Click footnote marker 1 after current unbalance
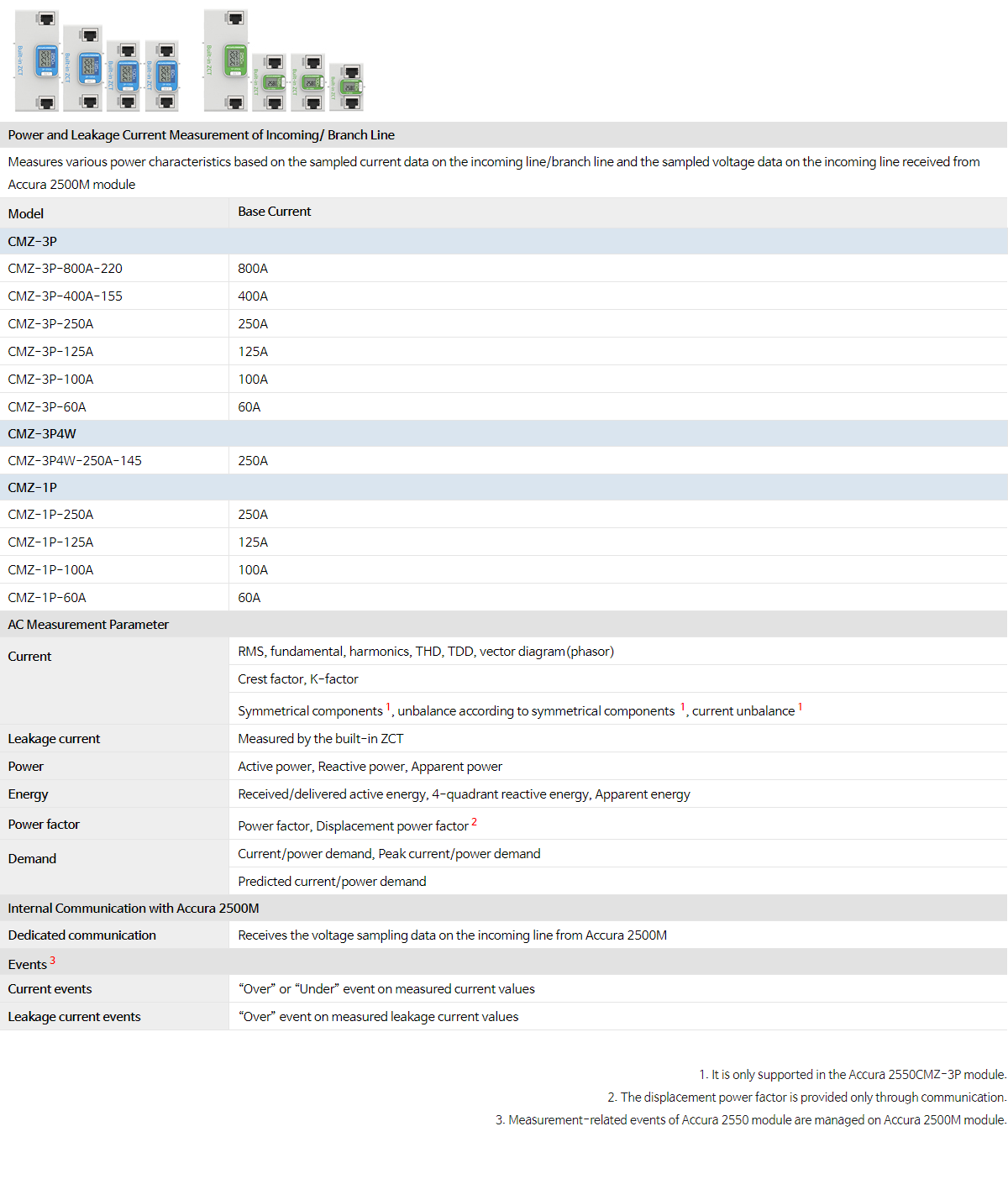1008x1184 pixels. pyautogui.click(x=801, y=707)
